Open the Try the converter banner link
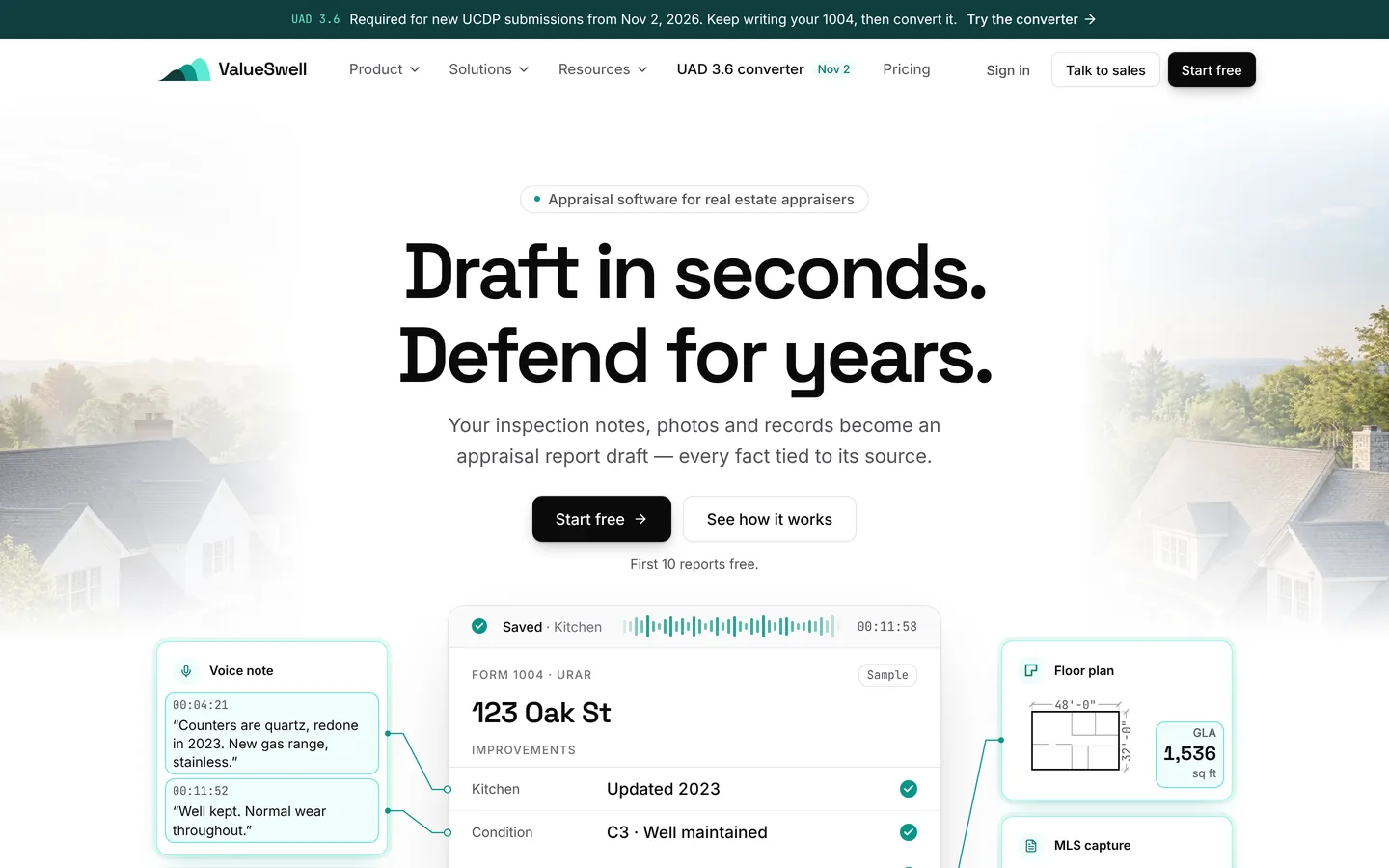The height and width of the screenshot is (868, 1389). [1031, 19]
